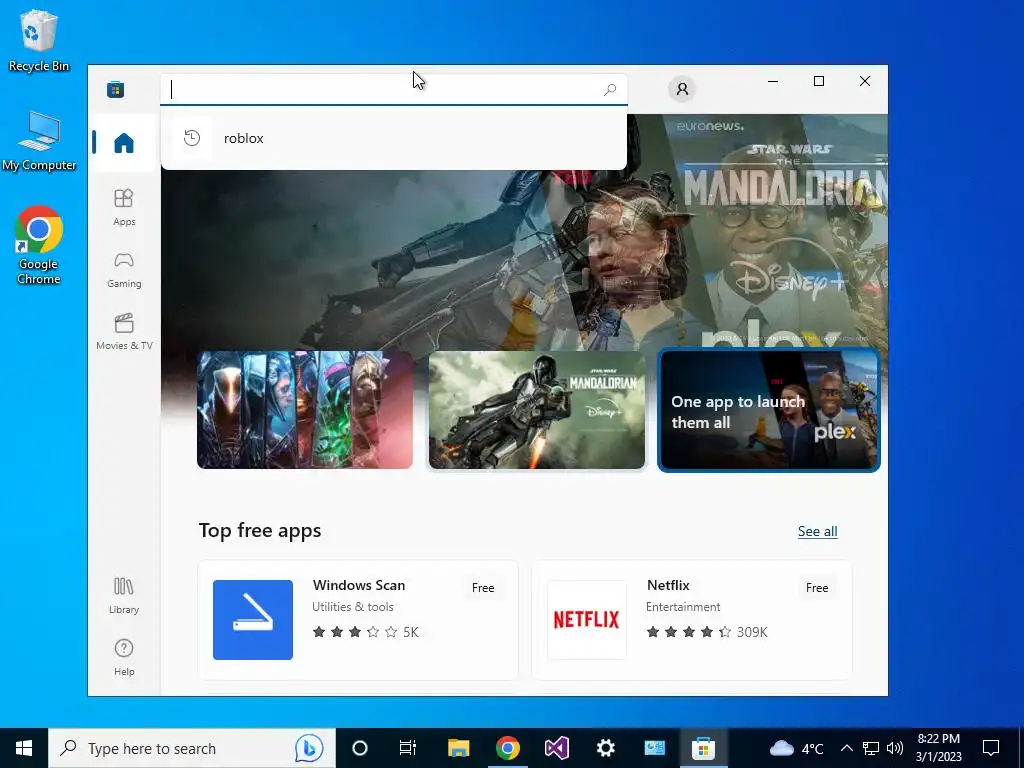Open Cortana circle icon on taskbar

click(359, 748)
